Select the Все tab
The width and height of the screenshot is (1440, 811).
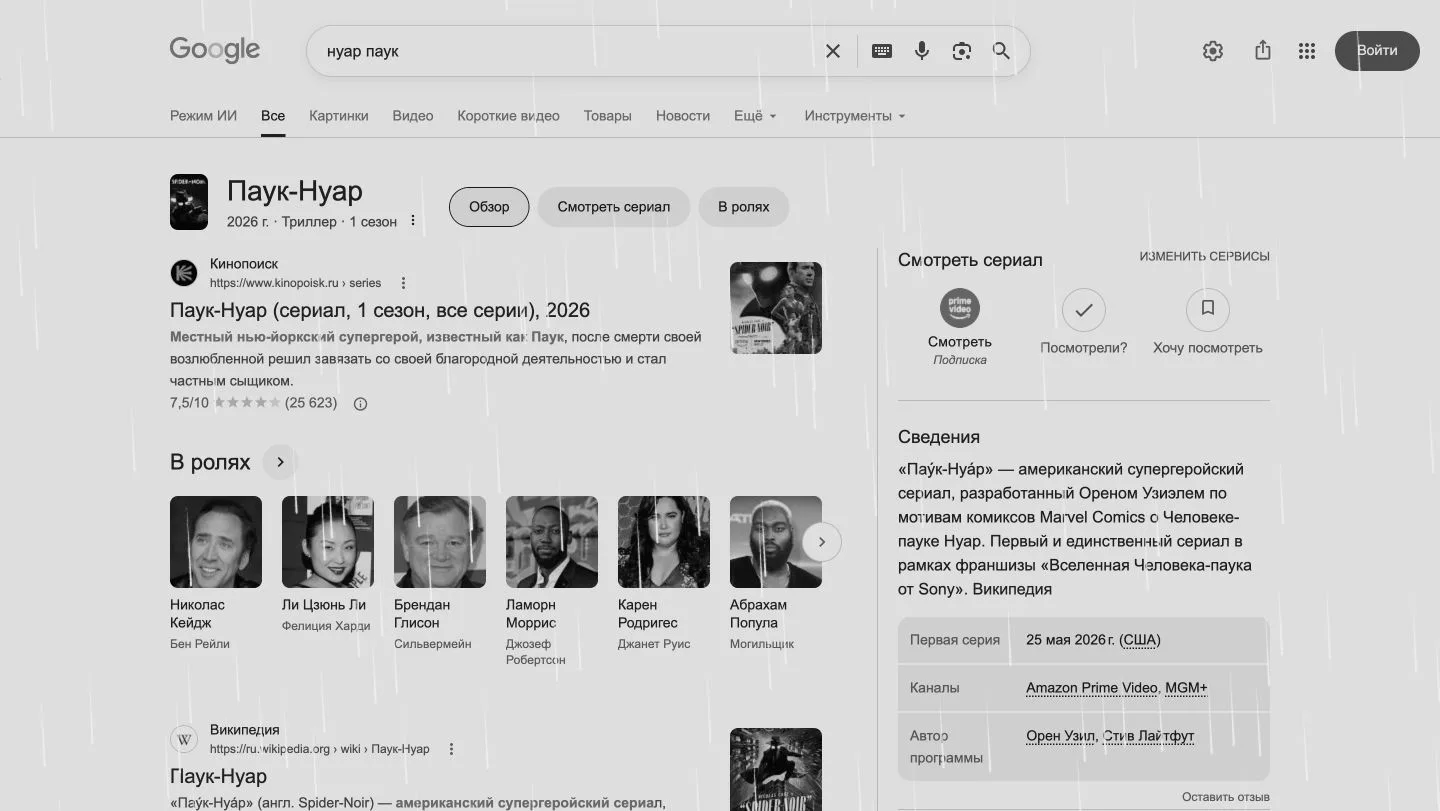click(273, 116)
